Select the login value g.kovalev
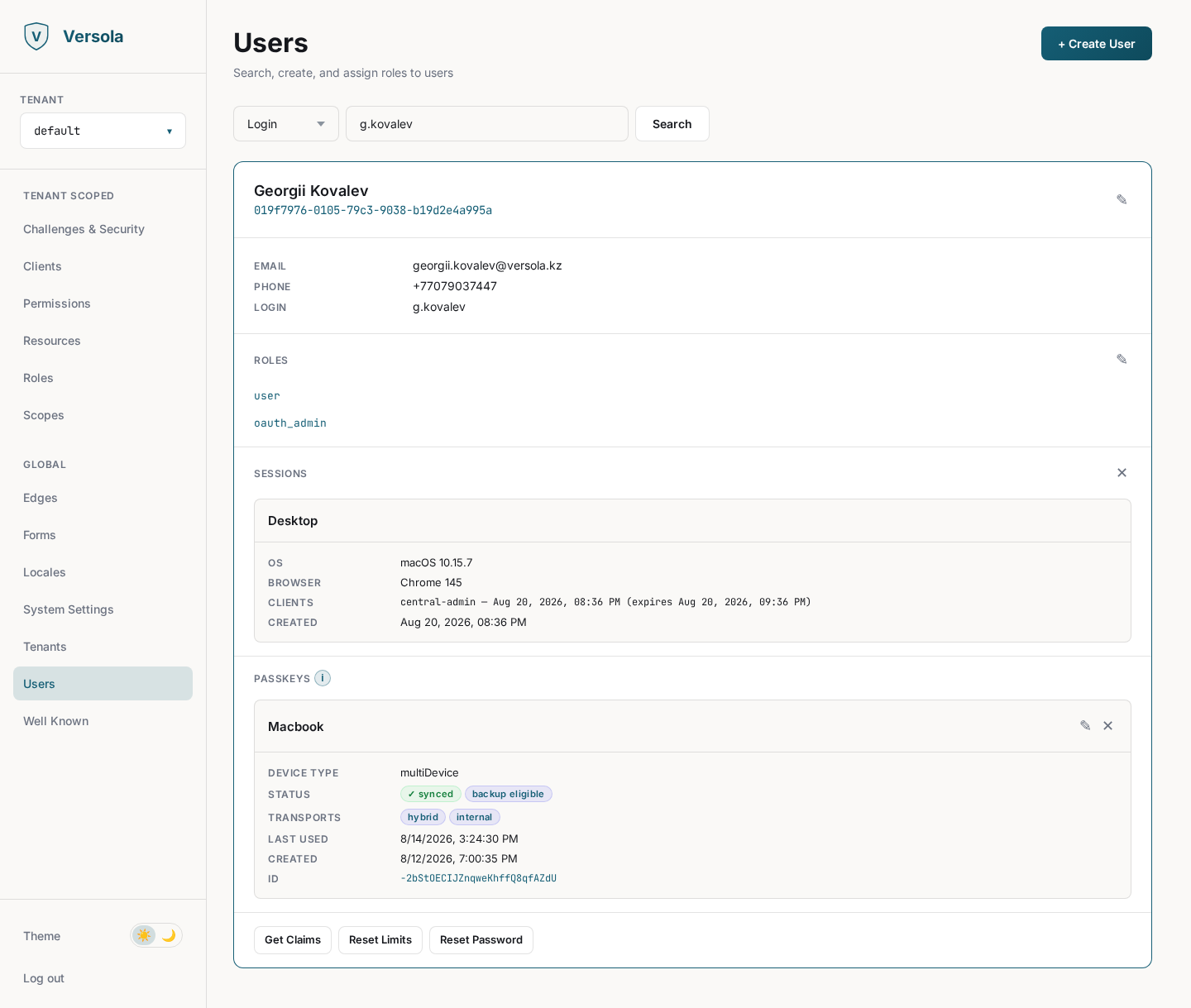The height and width of the screenshot is (1008, 1191). [439, 307]
